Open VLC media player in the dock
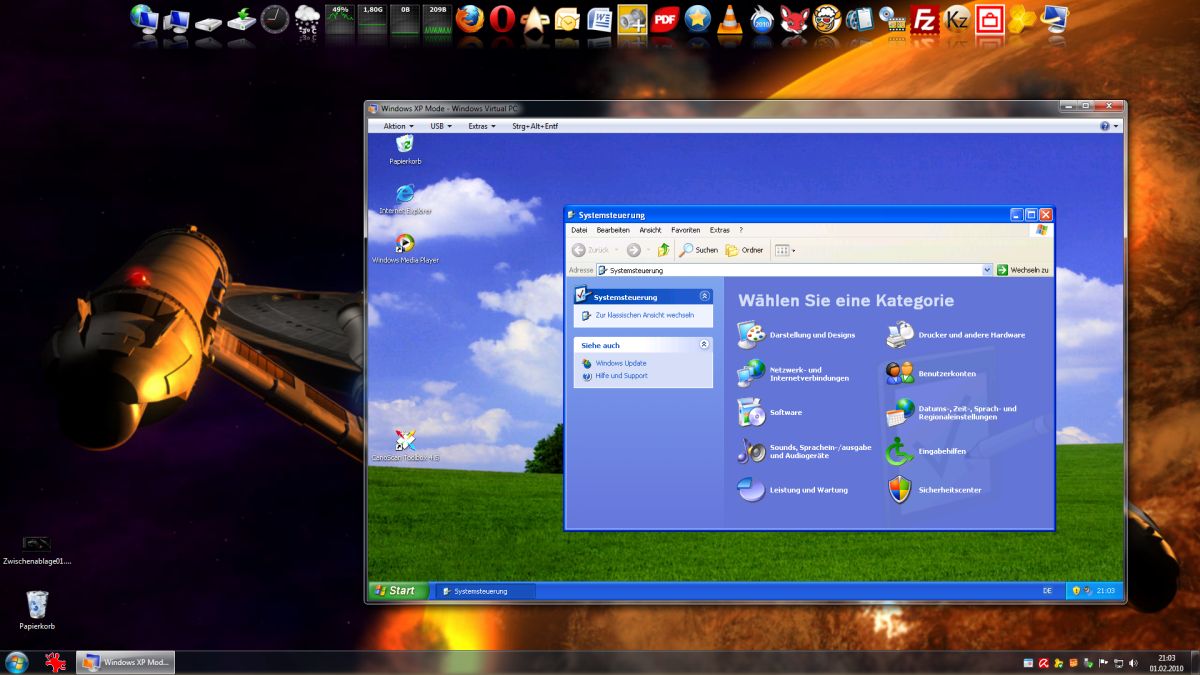This screenshot has width=1200, height=675. 730,18
